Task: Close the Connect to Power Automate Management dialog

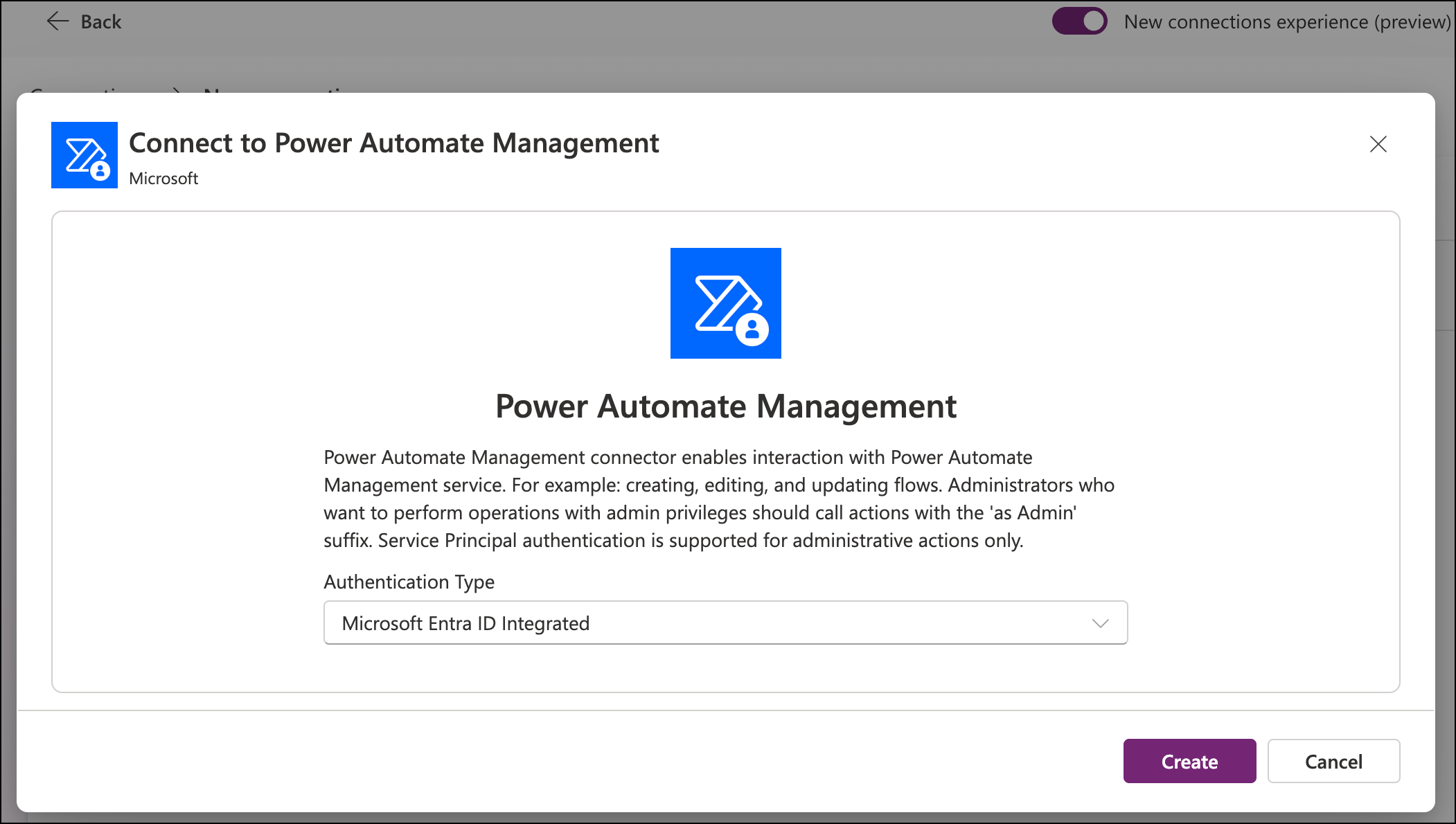Action: coord(1378,144)
